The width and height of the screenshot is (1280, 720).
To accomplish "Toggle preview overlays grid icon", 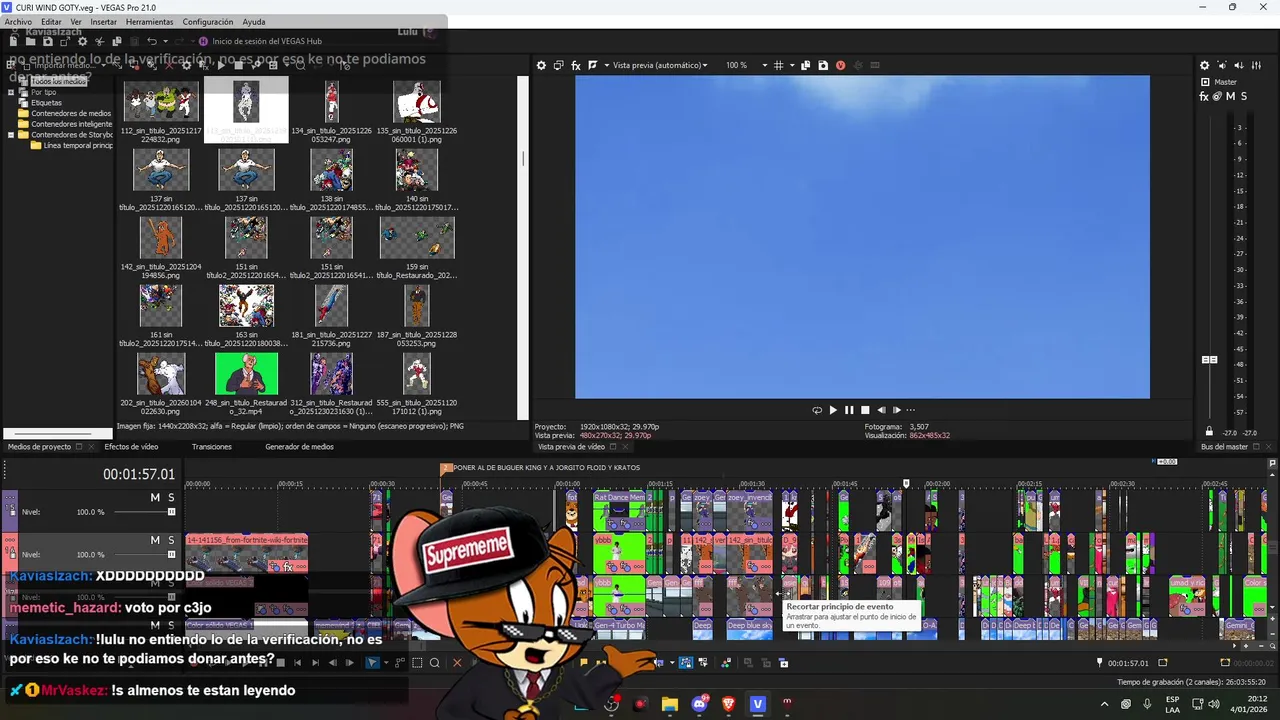I will click(778, 65).
